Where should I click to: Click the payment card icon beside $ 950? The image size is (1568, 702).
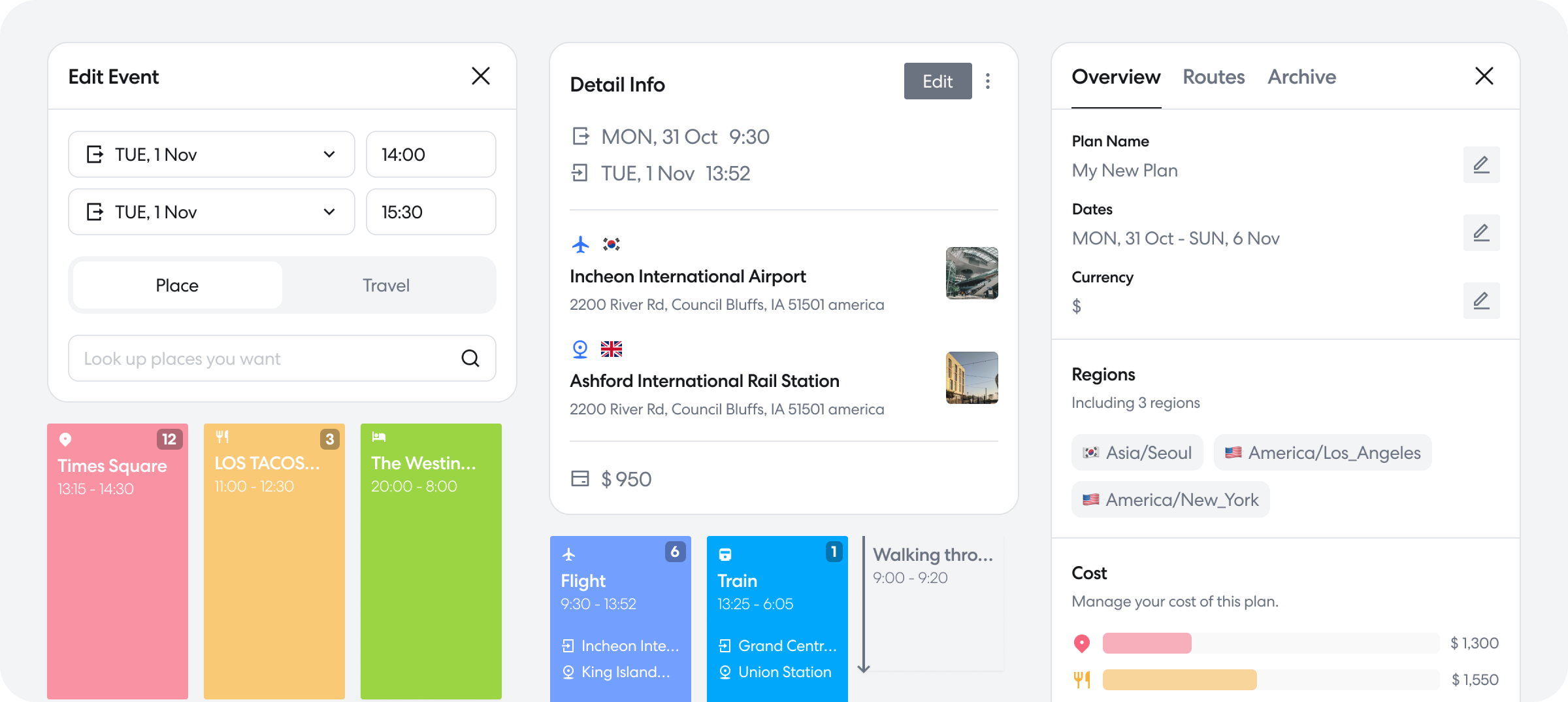pos(580,478)
